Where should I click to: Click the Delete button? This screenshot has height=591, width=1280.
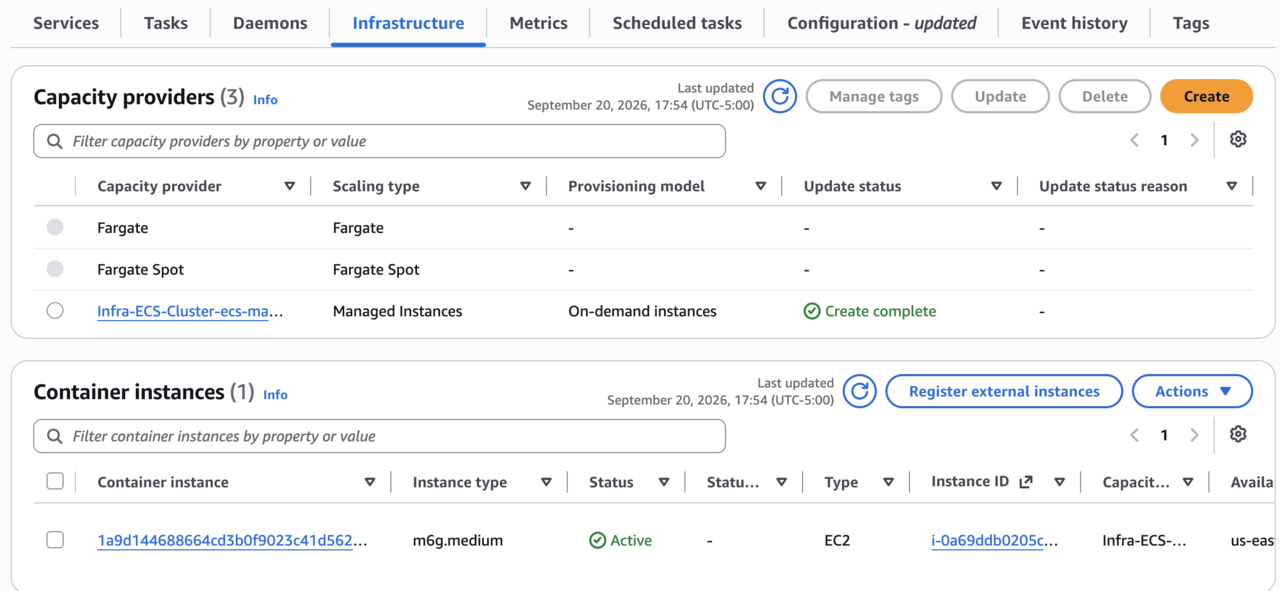(1105, 96)
